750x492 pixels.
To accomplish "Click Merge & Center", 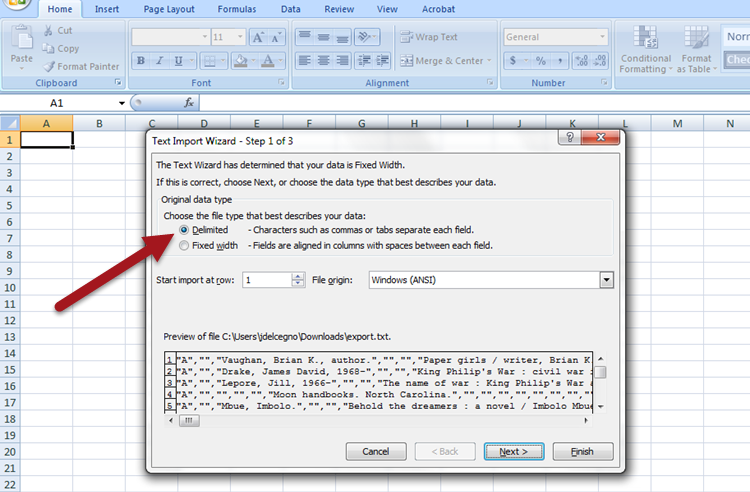I will [441, 61].
